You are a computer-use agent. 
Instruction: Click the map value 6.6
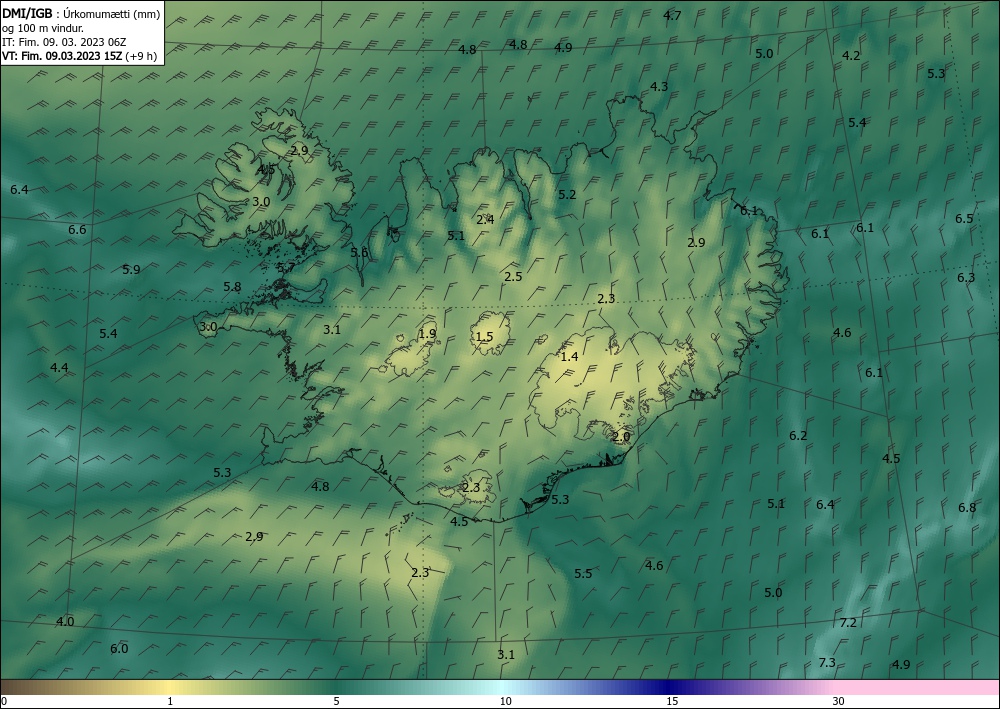[77, 230]
